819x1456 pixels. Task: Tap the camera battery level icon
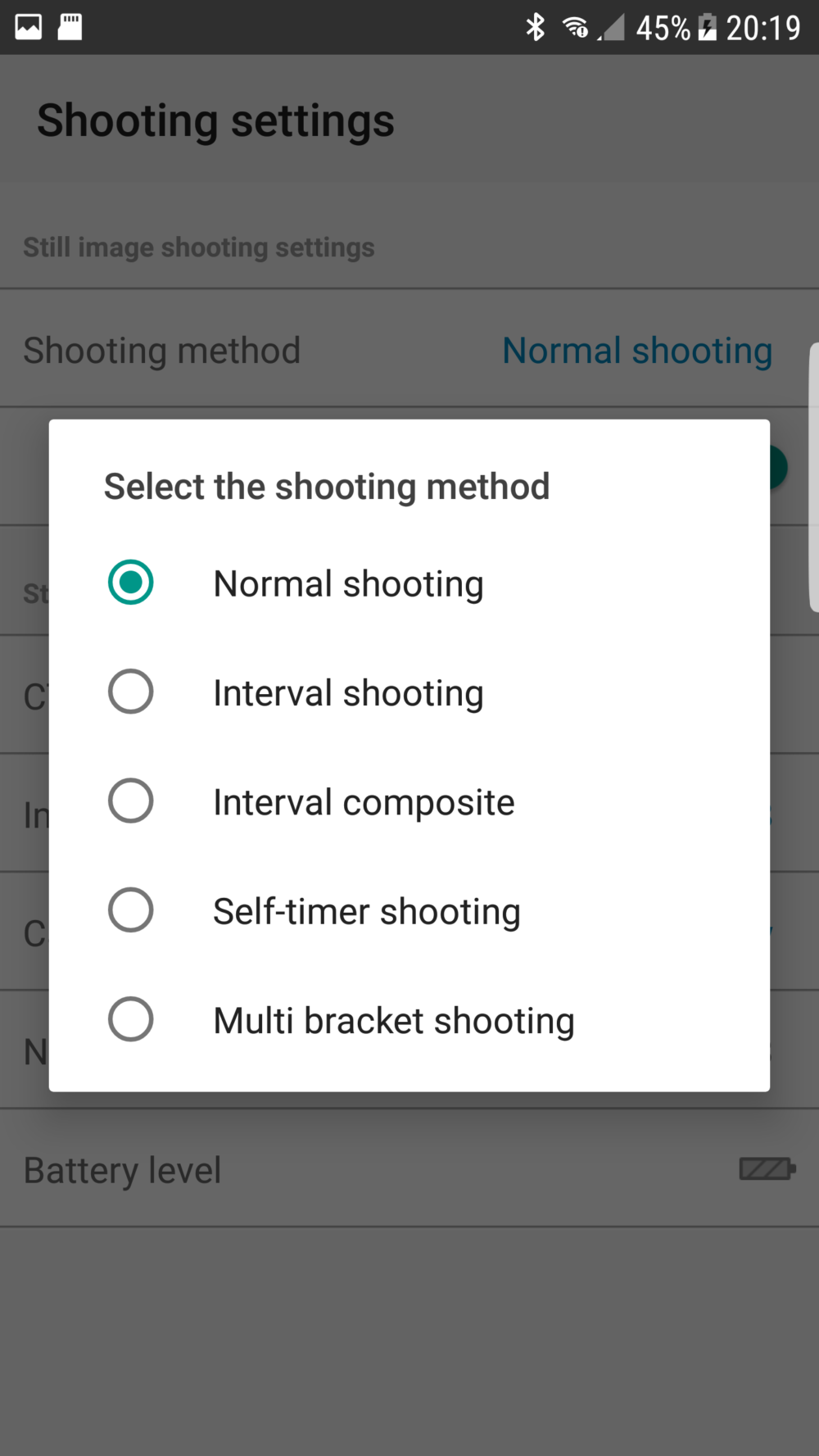[x=767, y=1168]
